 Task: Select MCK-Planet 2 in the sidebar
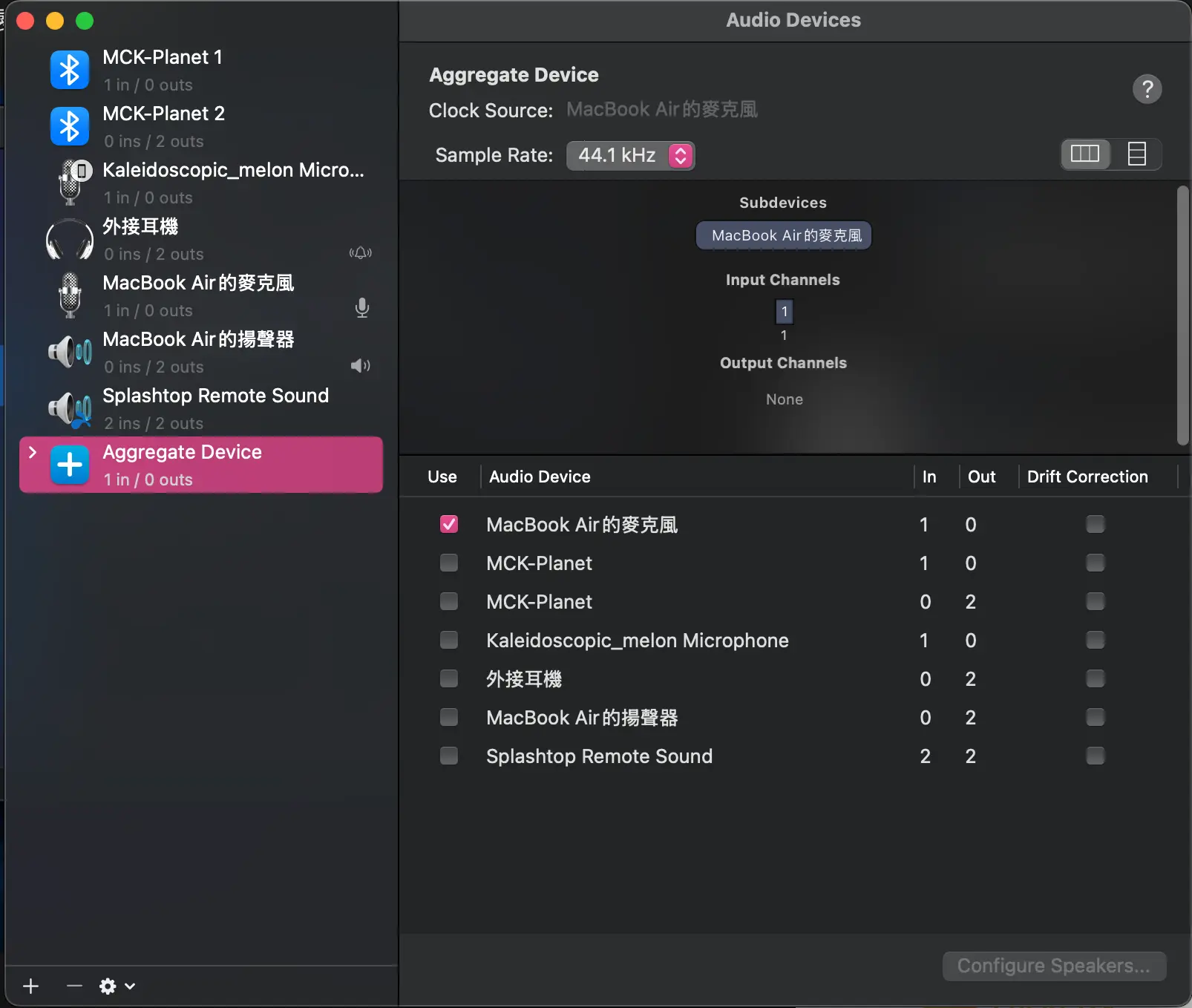point(201,126)
